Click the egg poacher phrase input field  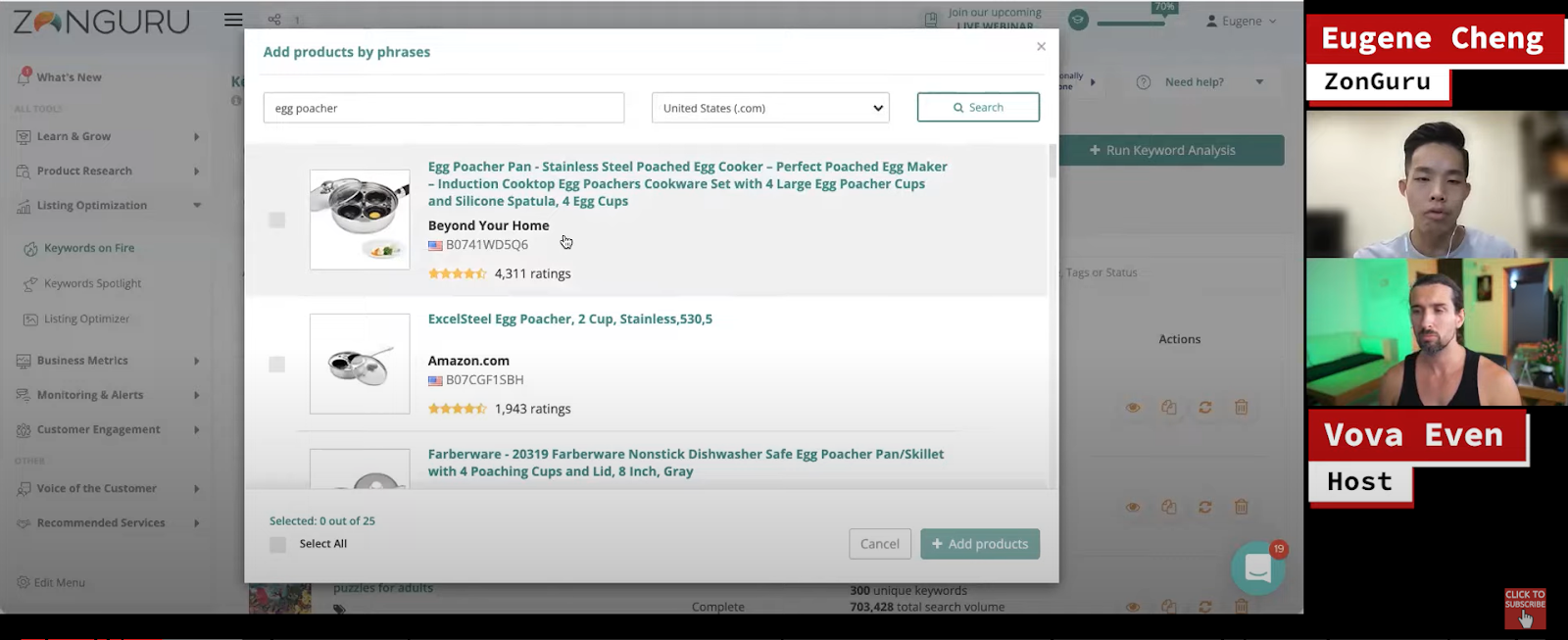444,108
